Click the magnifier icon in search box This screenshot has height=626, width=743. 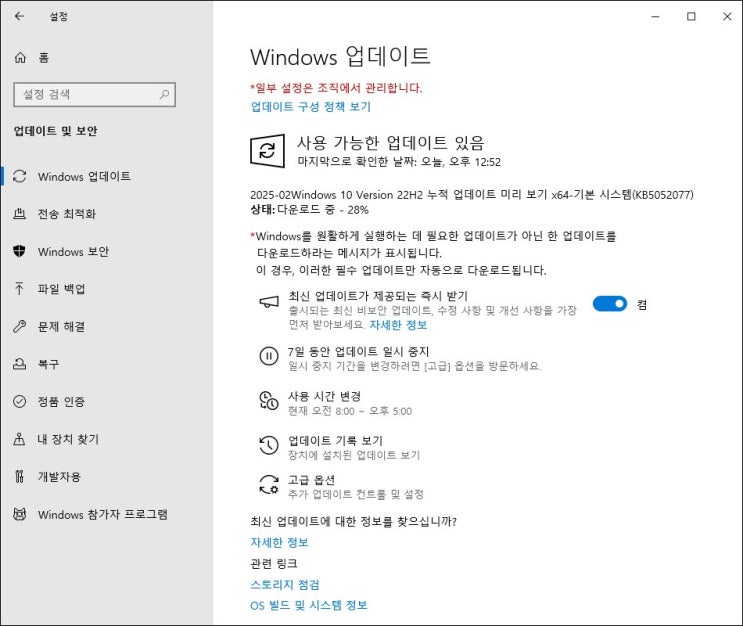point(164,94)
